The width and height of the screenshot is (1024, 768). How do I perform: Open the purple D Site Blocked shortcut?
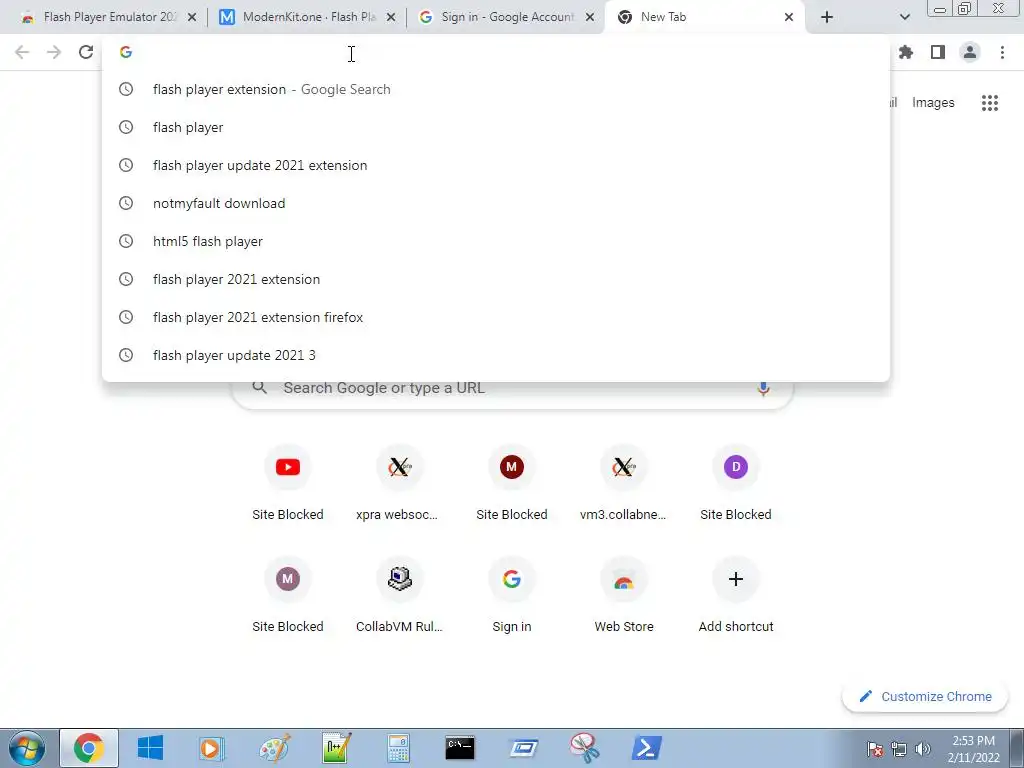coord(735,483)
